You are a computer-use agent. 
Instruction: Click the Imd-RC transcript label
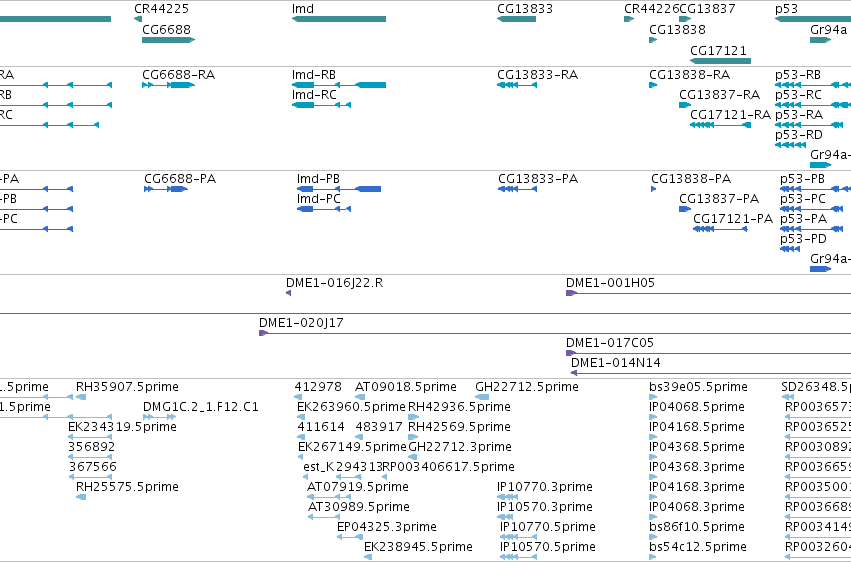click(x=314, y=95)
